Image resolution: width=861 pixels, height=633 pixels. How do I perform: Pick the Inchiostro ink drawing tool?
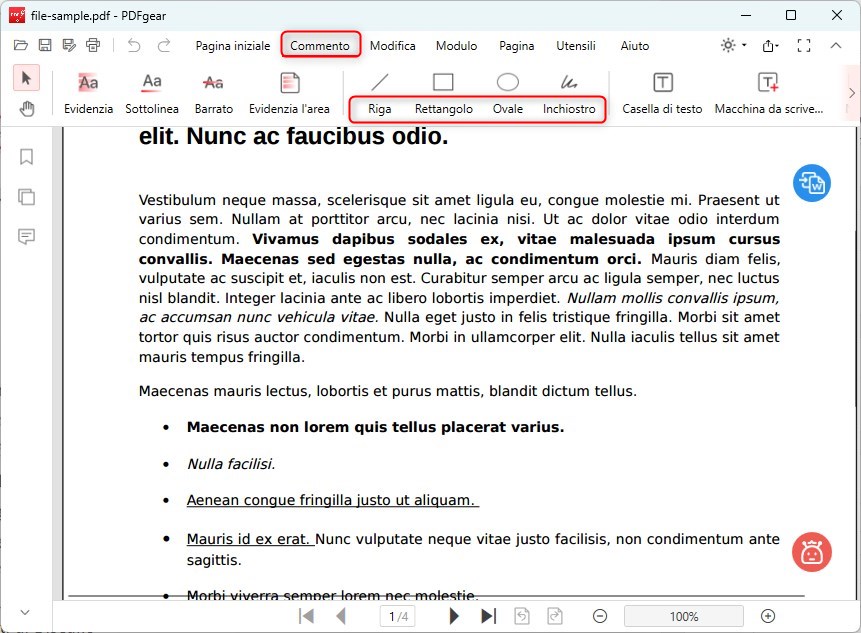(x=569, y=93)
